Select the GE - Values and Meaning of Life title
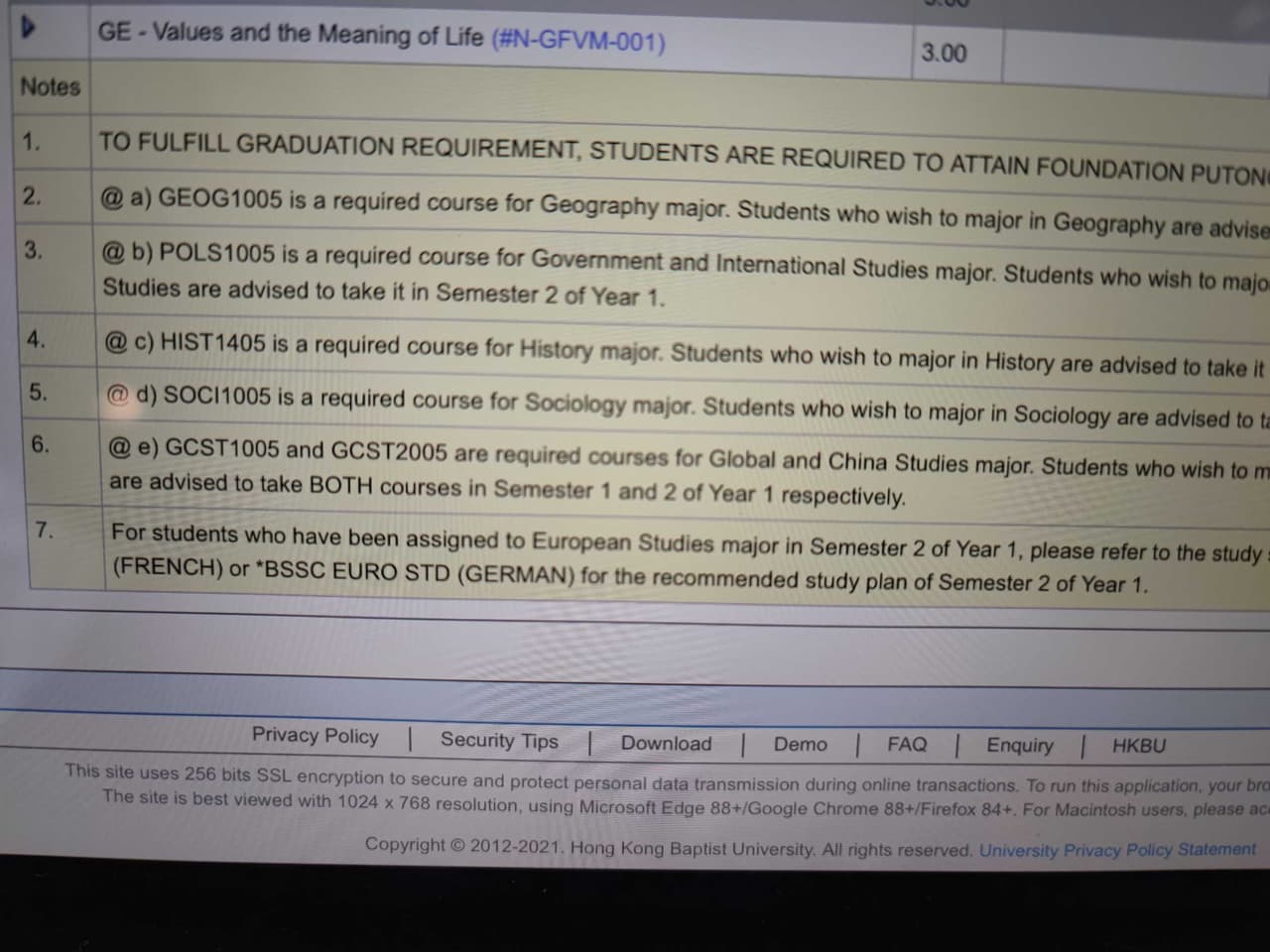Image resolution: width=1270 pixels, height=952 pixels. tap(291, 34)
